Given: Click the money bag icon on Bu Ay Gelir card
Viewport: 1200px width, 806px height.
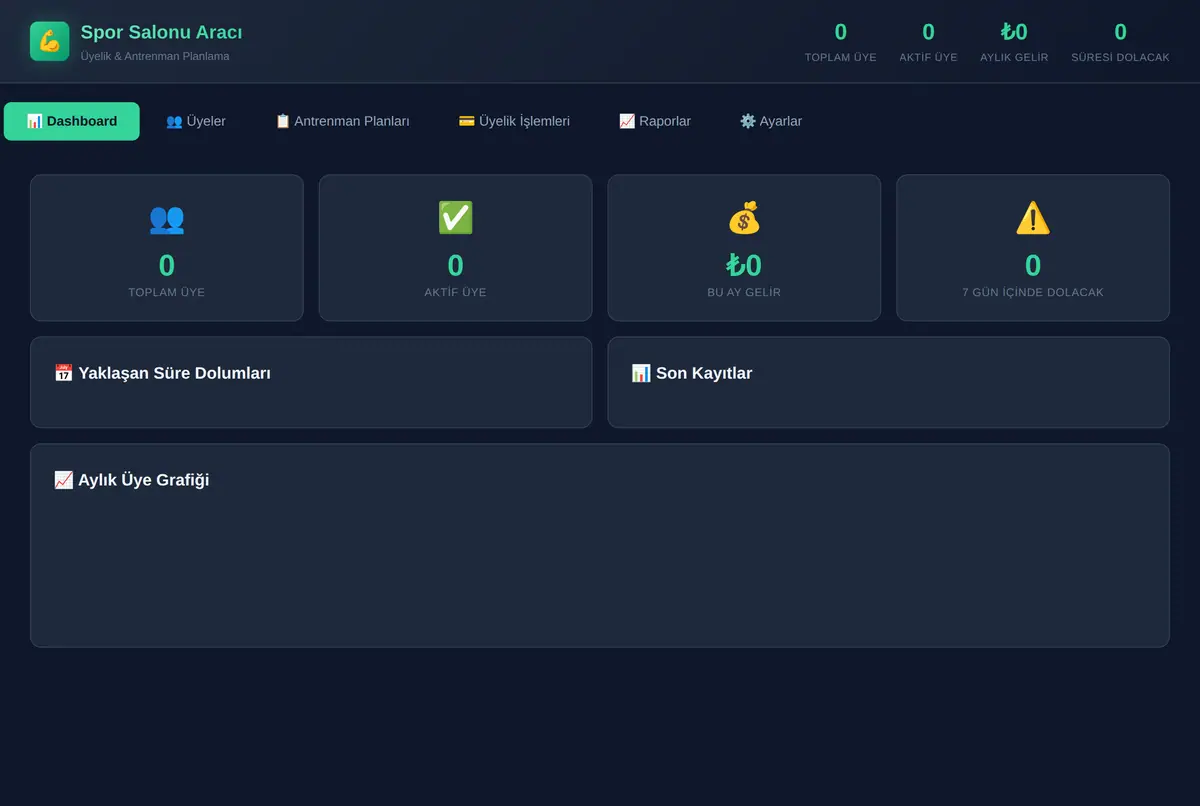Looking at the screenshot, I should 744,218.
